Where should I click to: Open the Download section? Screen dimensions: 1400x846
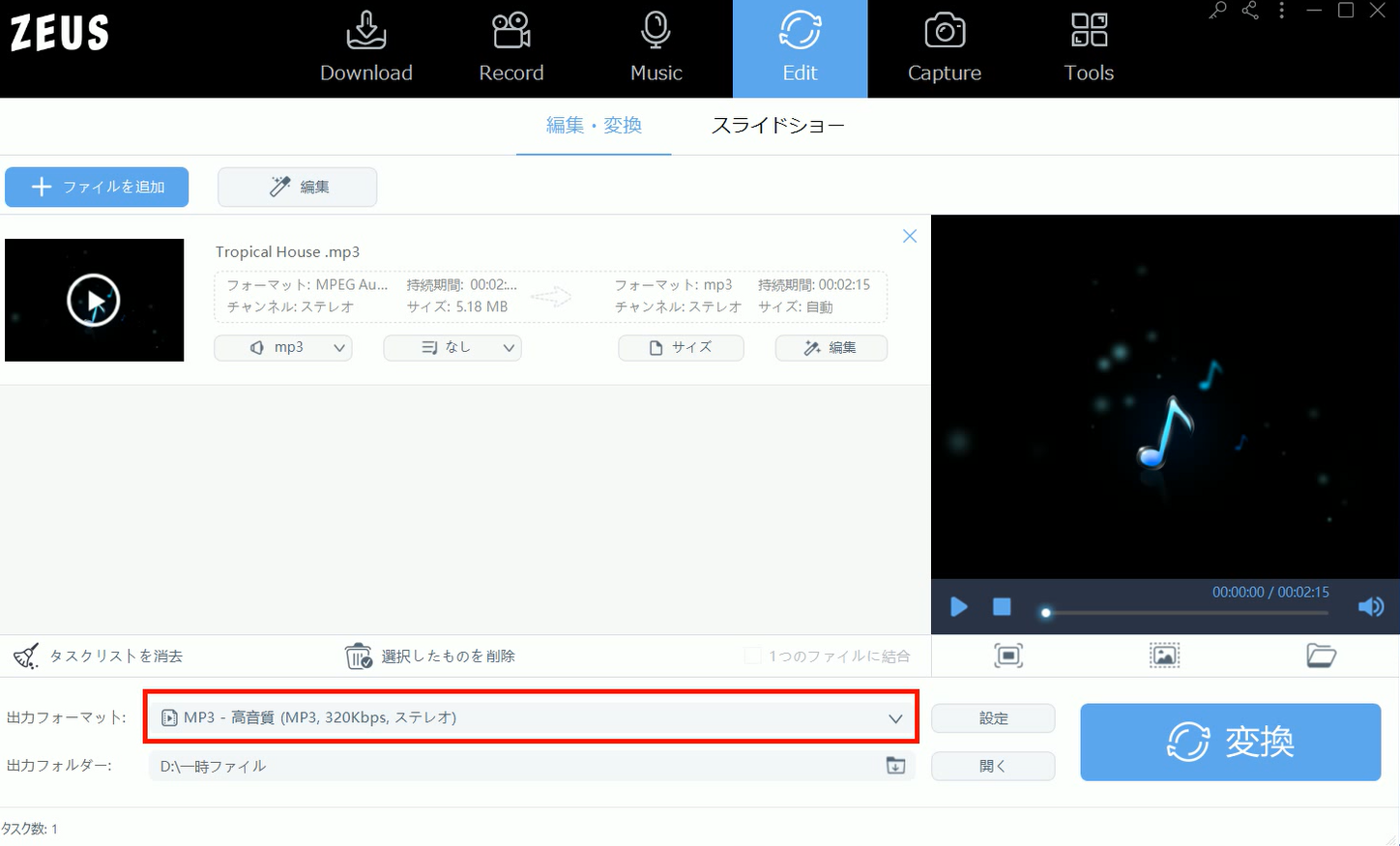click(365, 48)
